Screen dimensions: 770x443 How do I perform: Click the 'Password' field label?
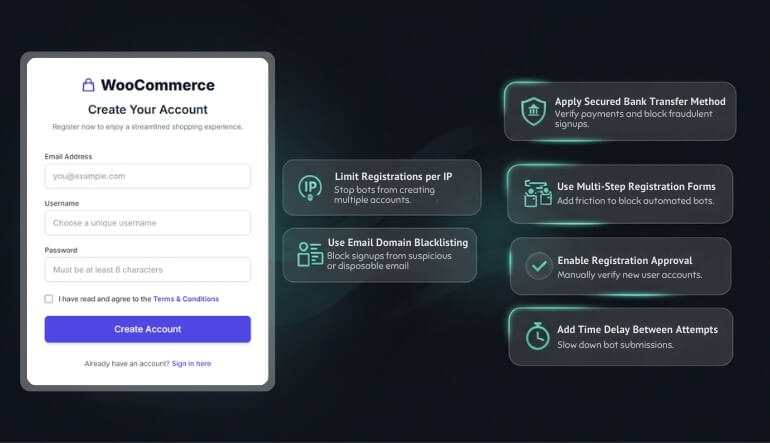[61, 250]
